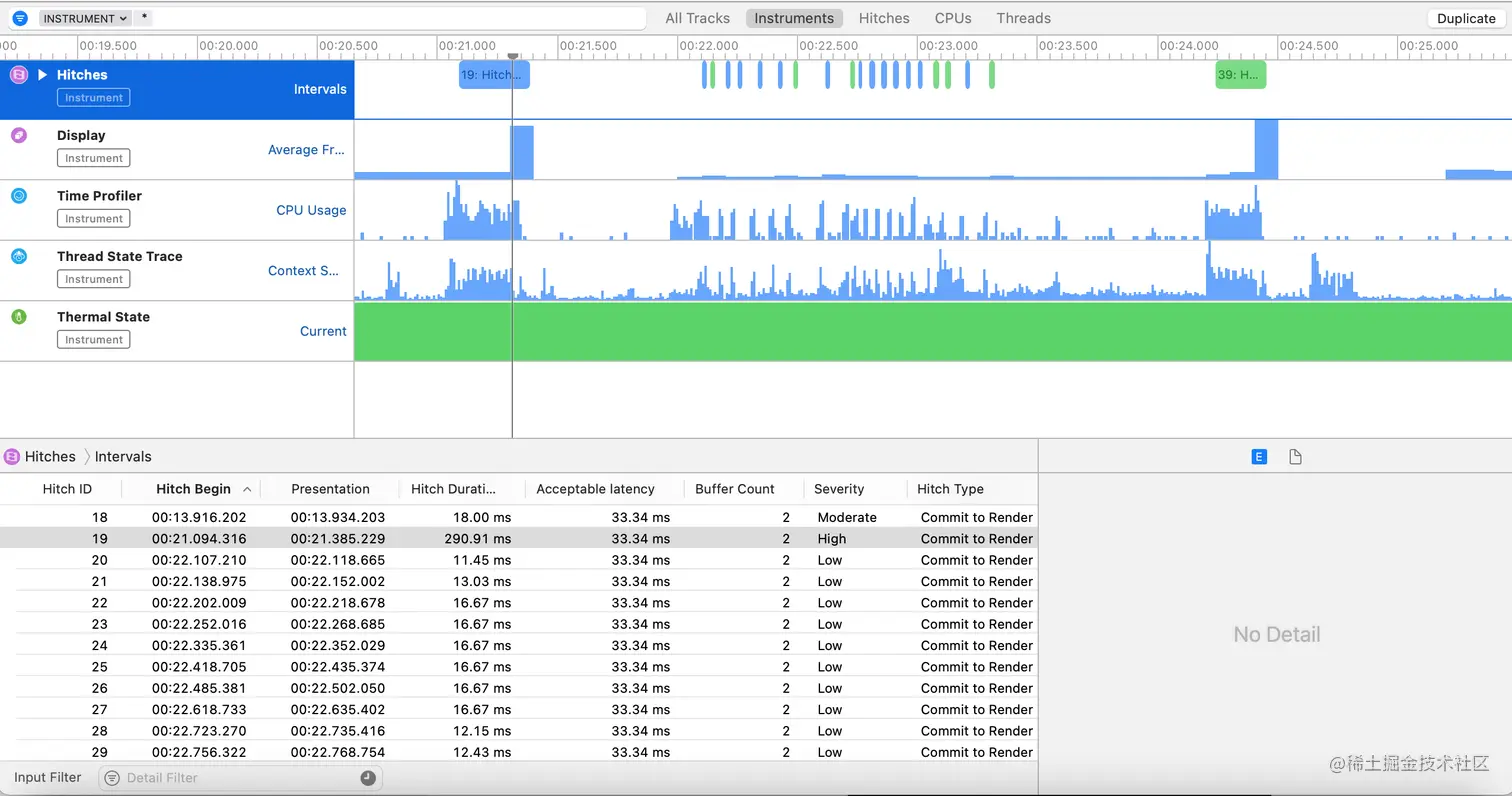
Task: Select green hitch interval 39 in the timeline
Action: 1240,75
